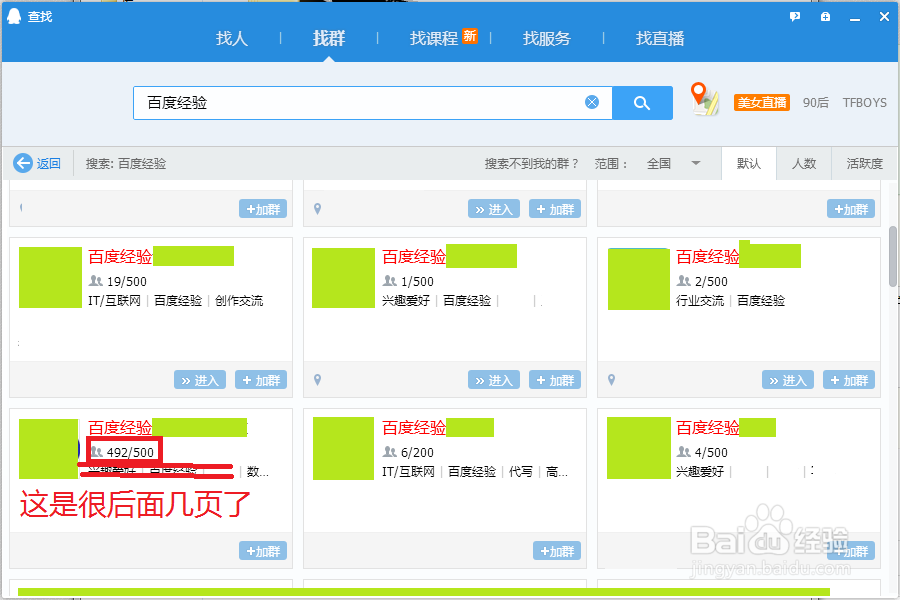
Task: Click IT/互联网 tag in 6/200 group
Action: (x=408, y=472)
